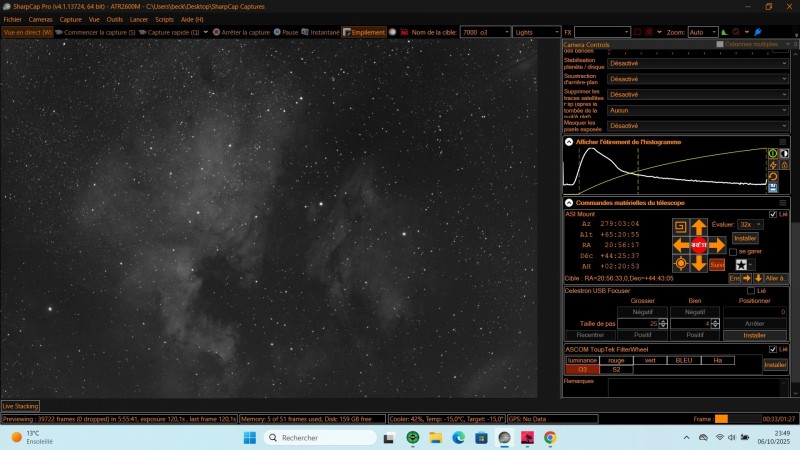
Task: Launch Google Chrome from the taskbar
Action: 550,438
